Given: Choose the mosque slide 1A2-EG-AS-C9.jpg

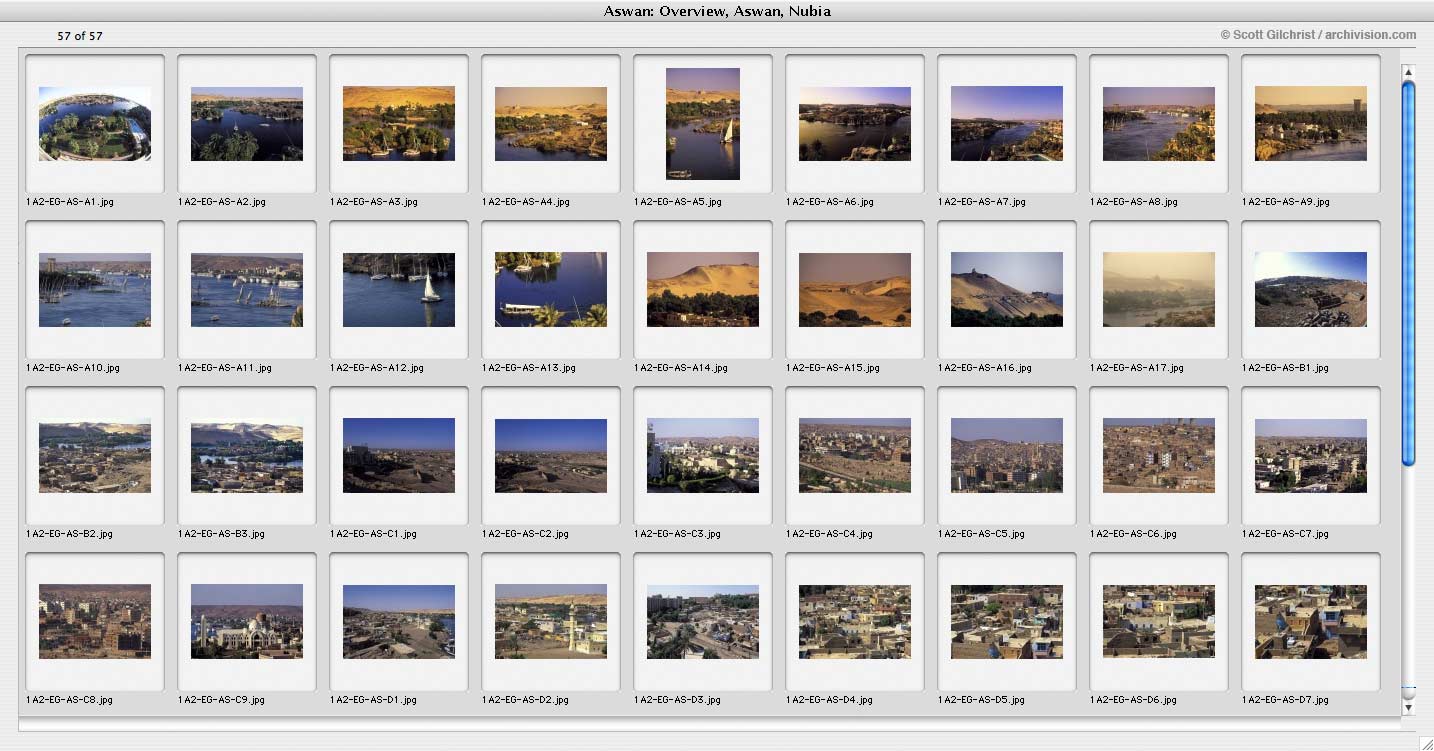Looking at the screenshot, I should pyautogui.click(x=247, y=622).
